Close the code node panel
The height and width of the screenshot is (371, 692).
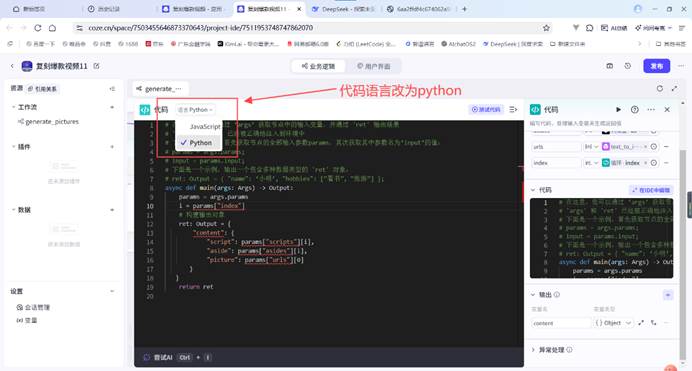tap(667, 109)
